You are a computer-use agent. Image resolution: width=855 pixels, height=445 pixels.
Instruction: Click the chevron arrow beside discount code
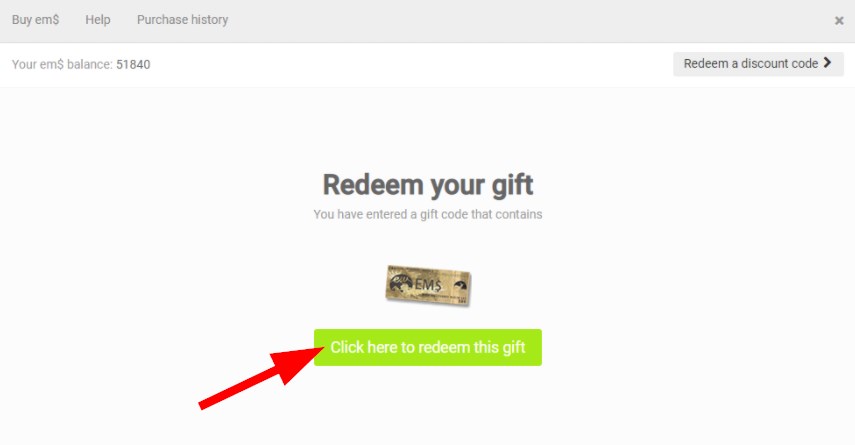pyautogui.click(x=827, y=63)
